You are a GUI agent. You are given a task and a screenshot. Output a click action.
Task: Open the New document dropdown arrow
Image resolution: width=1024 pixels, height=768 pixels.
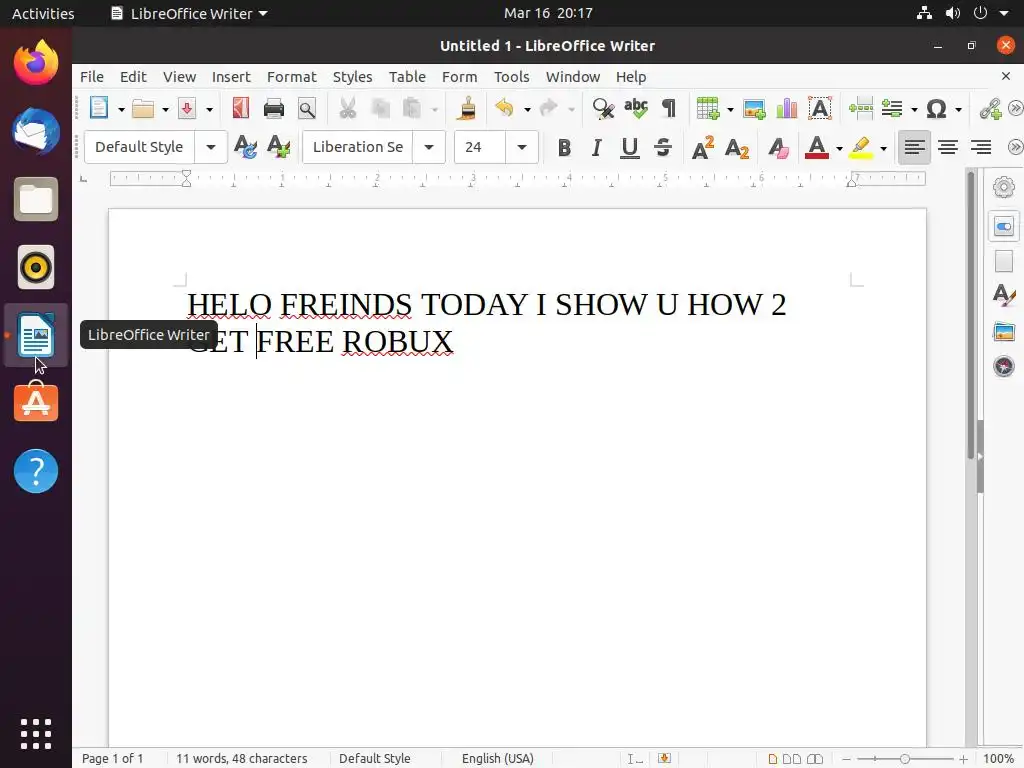point(121,109)
